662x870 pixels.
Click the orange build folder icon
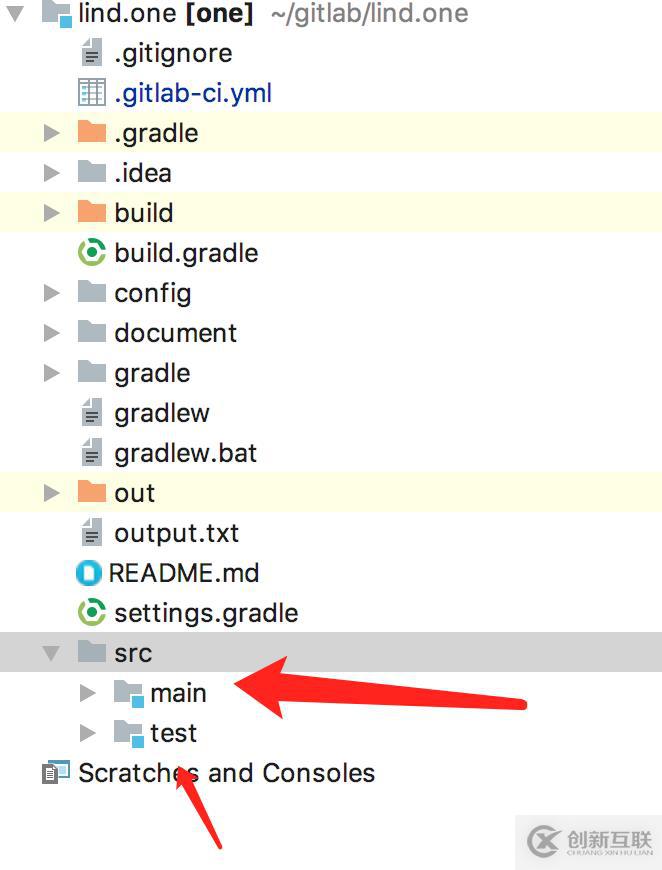92,213
